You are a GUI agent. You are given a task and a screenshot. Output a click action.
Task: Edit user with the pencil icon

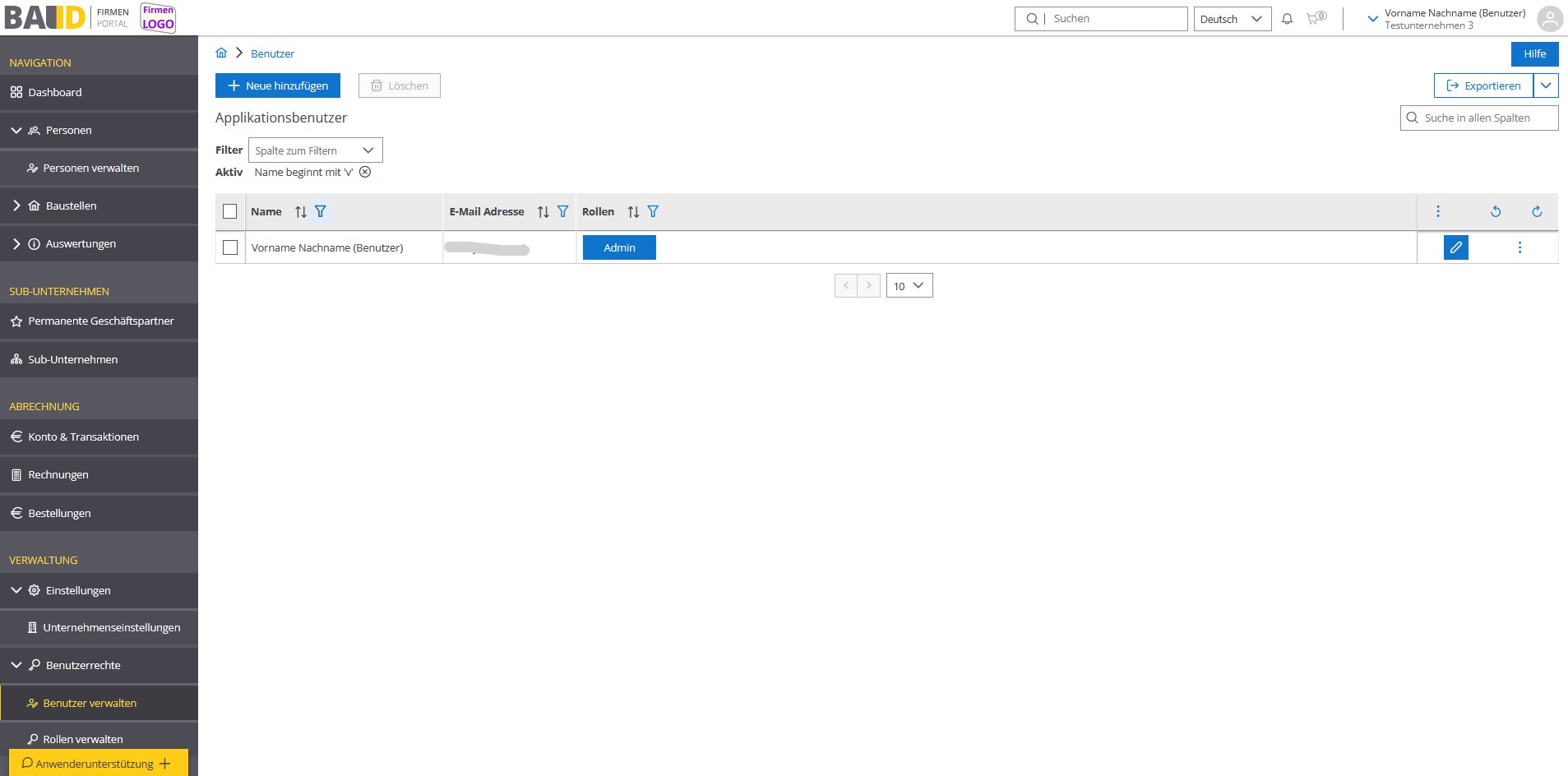click(x=1455, y=247)
